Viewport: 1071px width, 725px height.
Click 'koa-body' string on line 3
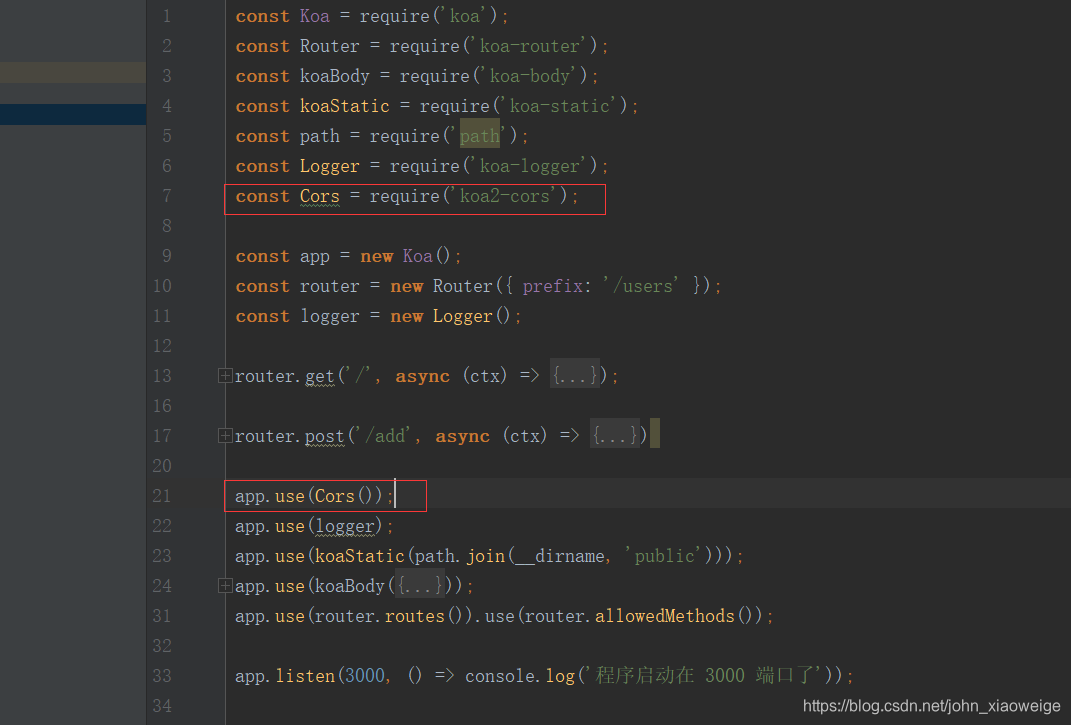click(x=529, y=76)
